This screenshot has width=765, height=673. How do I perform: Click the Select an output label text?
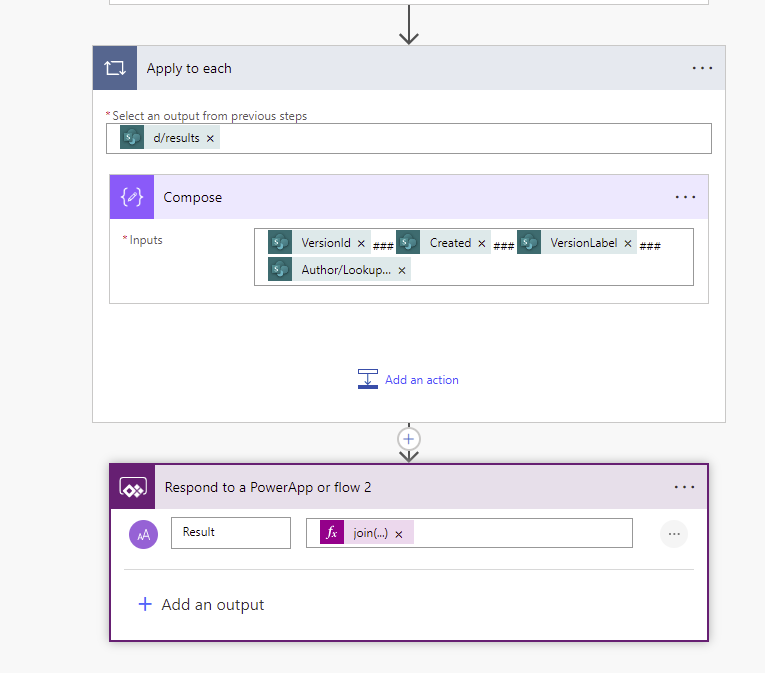pos(209,116)
